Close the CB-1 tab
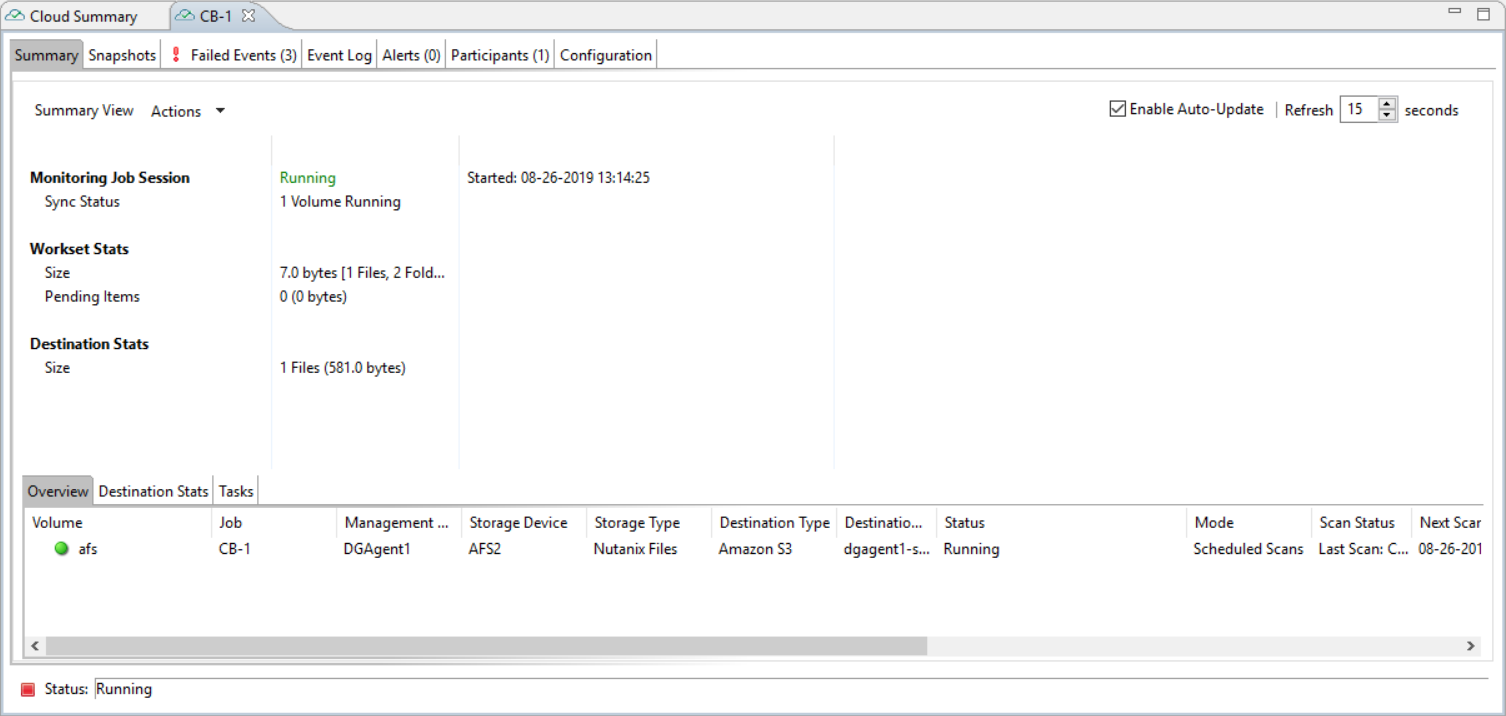This screenshot has width=1506, height=716. (249, 16)
